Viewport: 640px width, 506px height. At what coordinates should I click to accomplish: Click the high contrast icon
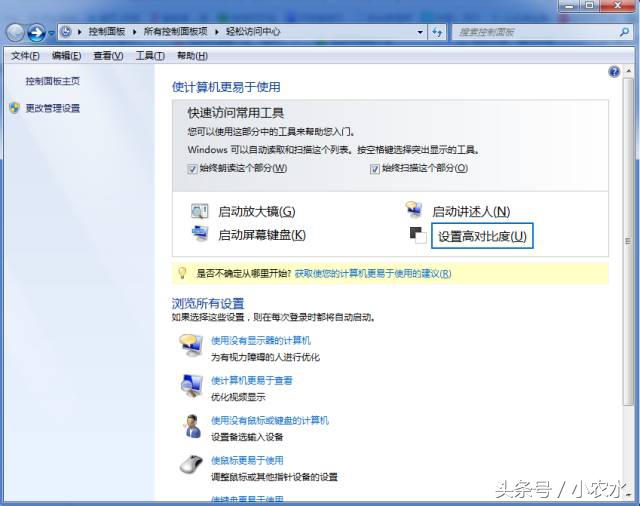418,235
